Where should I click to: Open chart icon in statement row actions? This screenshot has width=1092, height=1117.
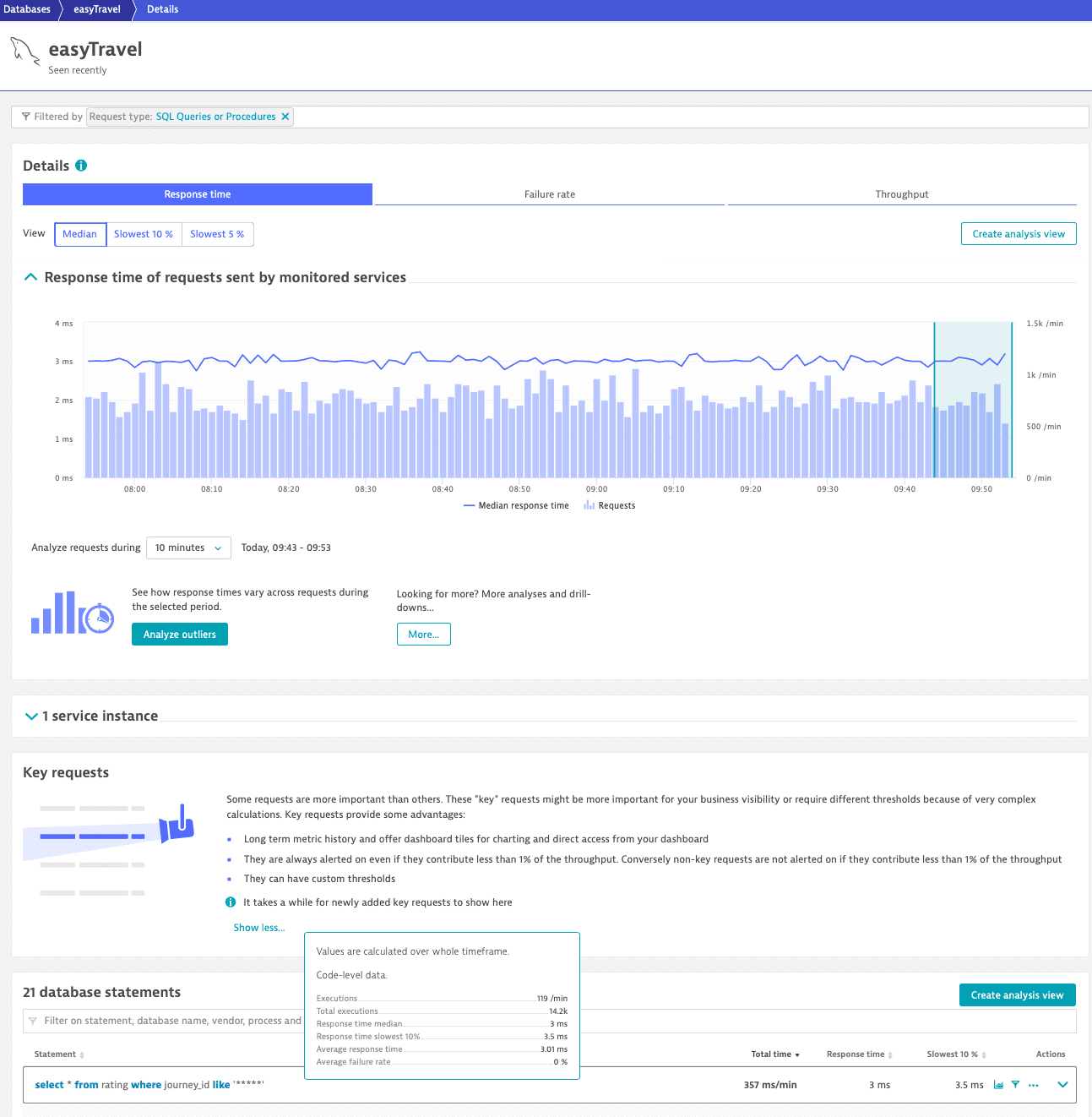pyautogui.click(x=998, y=1085)
